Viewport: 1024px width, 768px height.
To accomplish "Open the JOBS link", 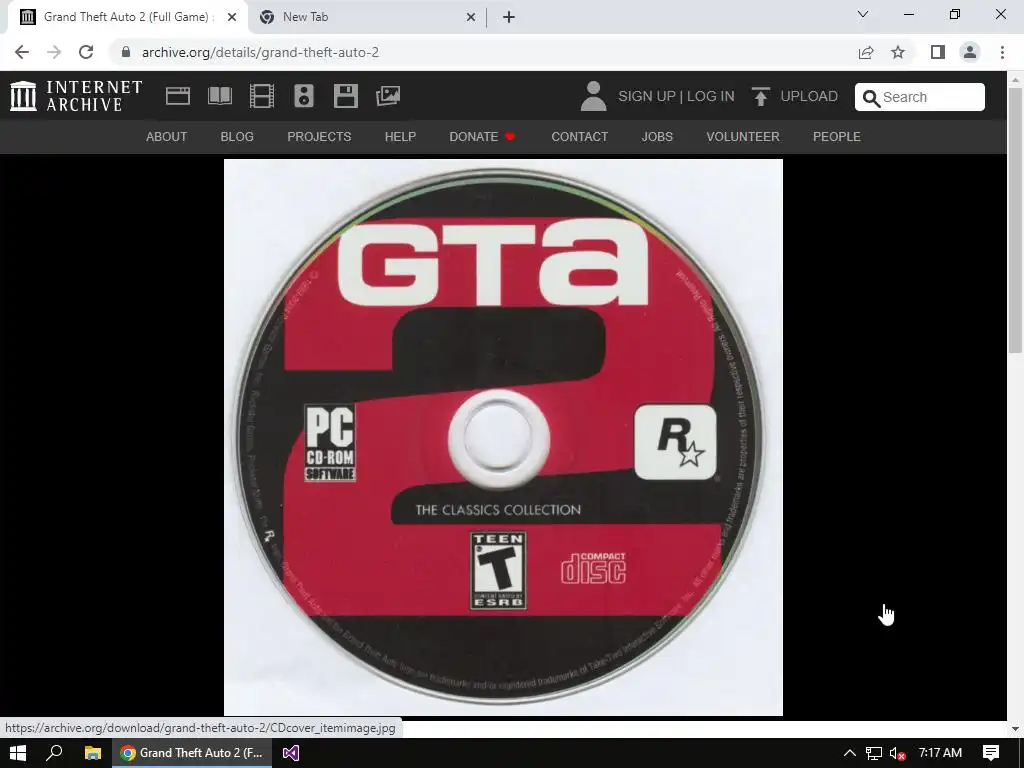I will 657,136.
